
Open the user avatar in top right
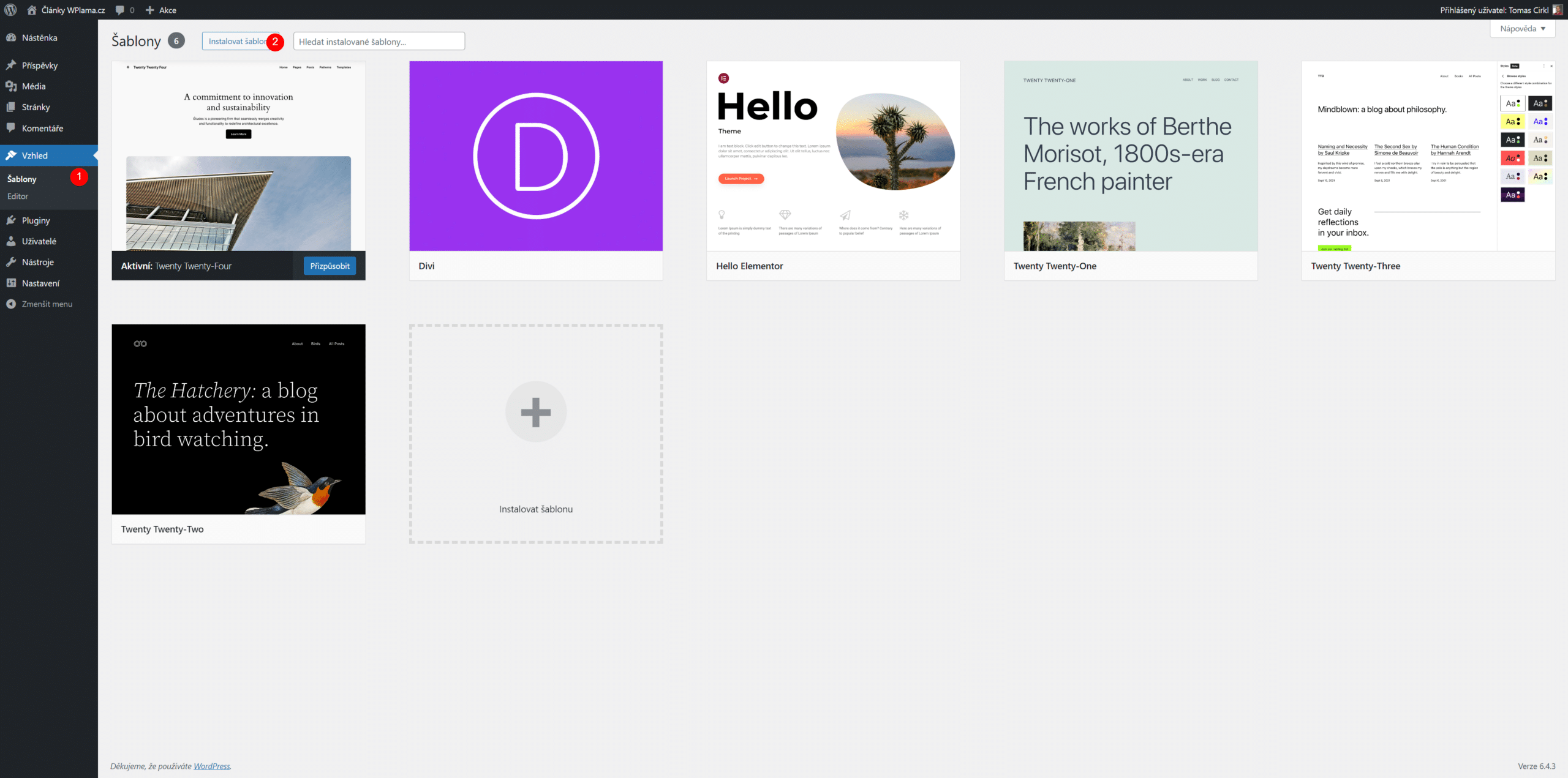pyautogui.click(x=1557, y=10)
